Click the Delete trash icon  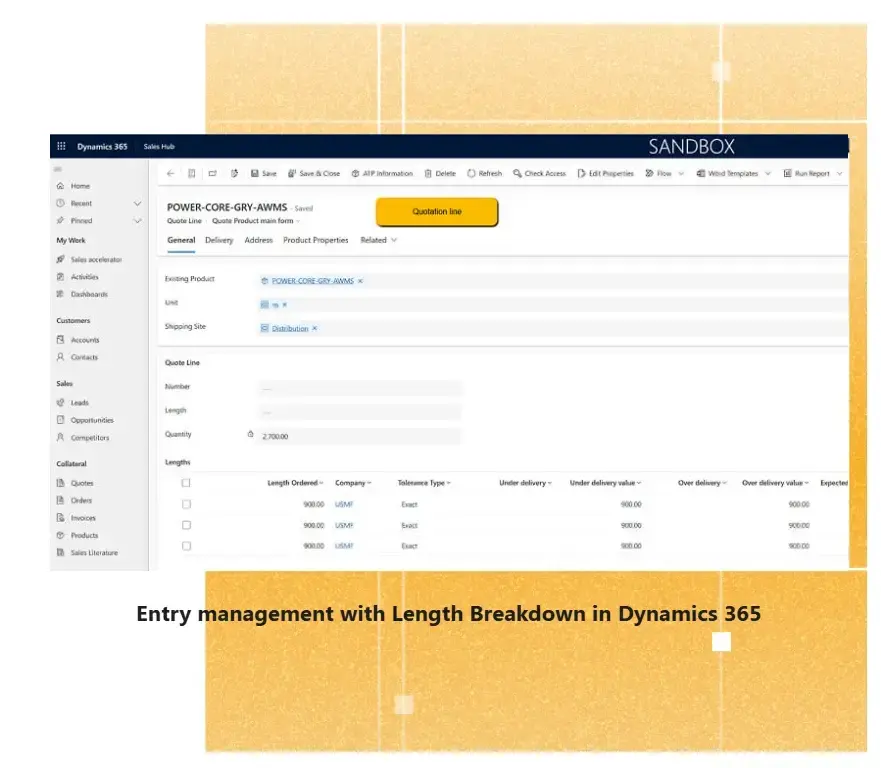pos(428,173)
